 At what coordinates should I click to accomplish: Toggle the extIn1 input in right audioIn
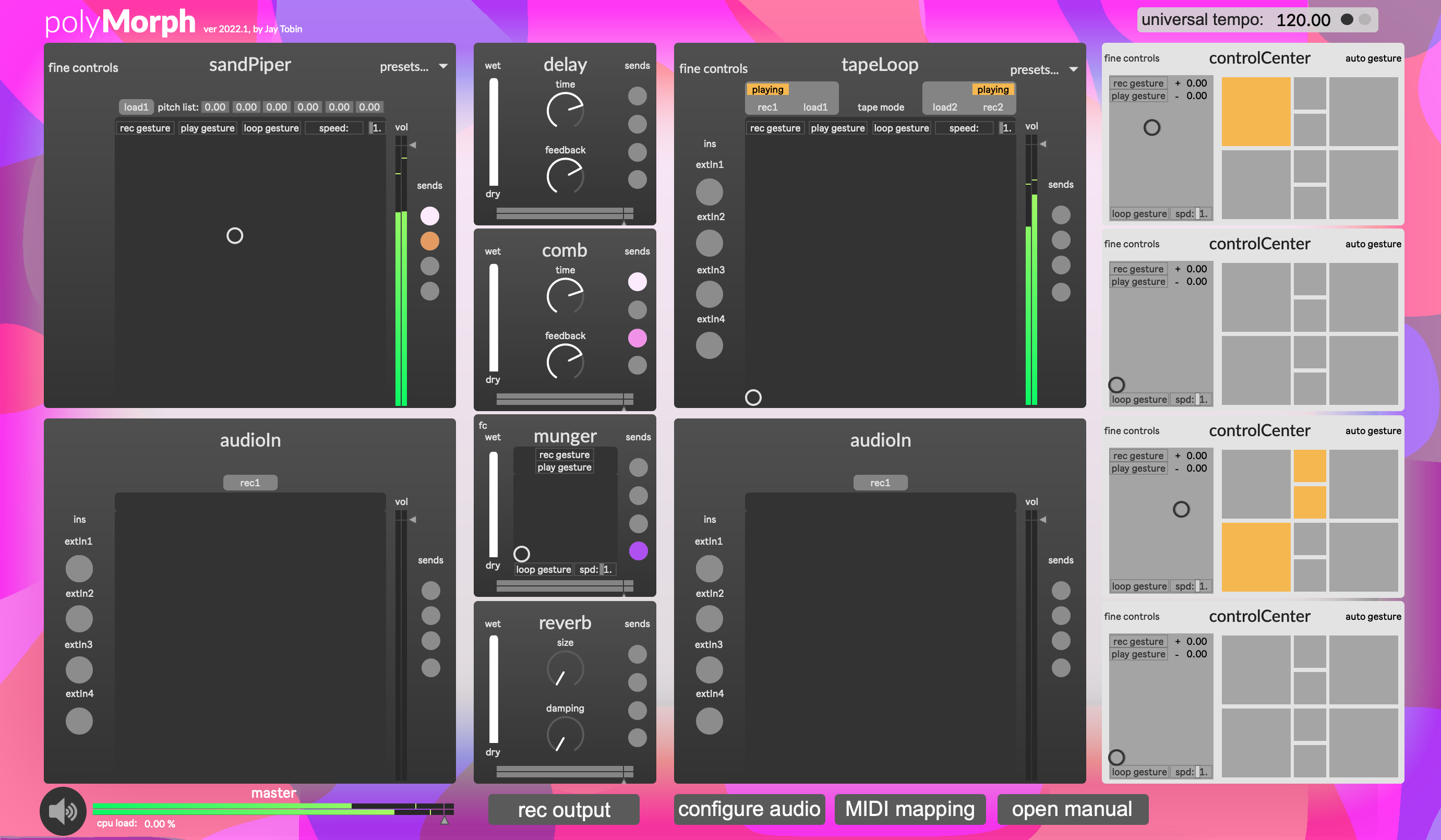pos(709,569)
